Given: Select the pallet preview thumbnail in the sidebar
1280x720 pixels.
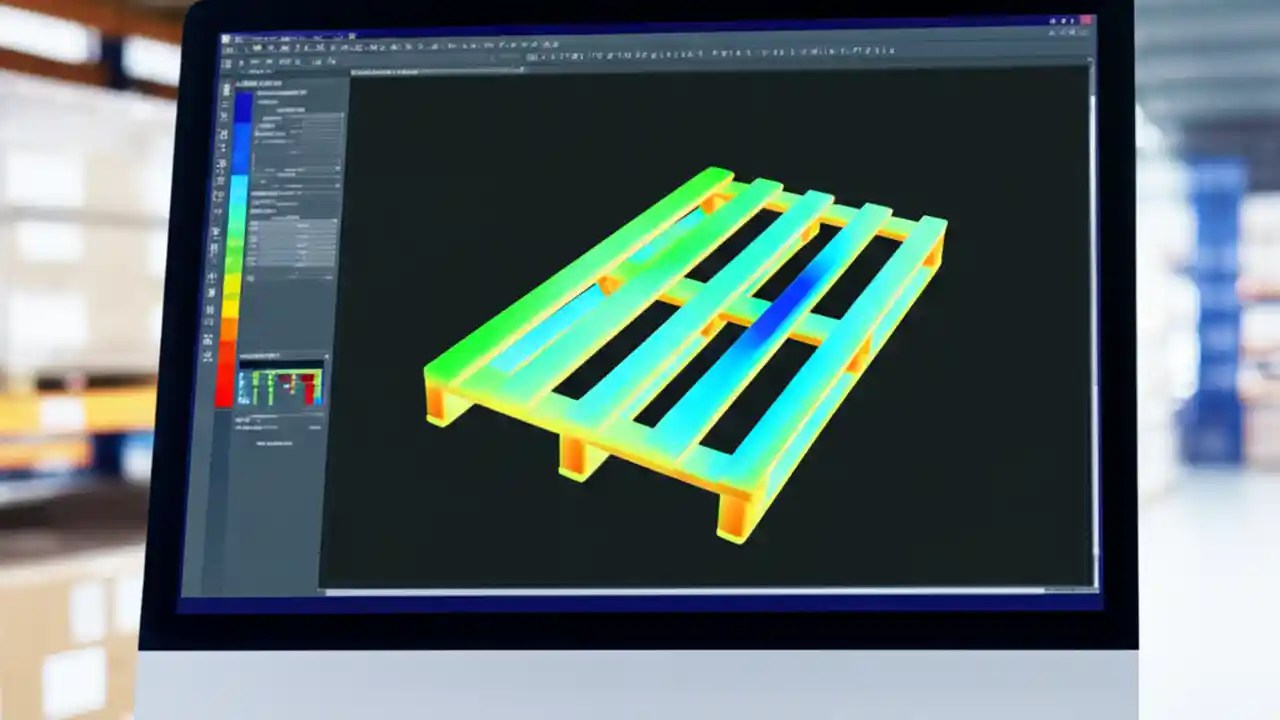Looking at the screenshot, I should coord(282,385).
